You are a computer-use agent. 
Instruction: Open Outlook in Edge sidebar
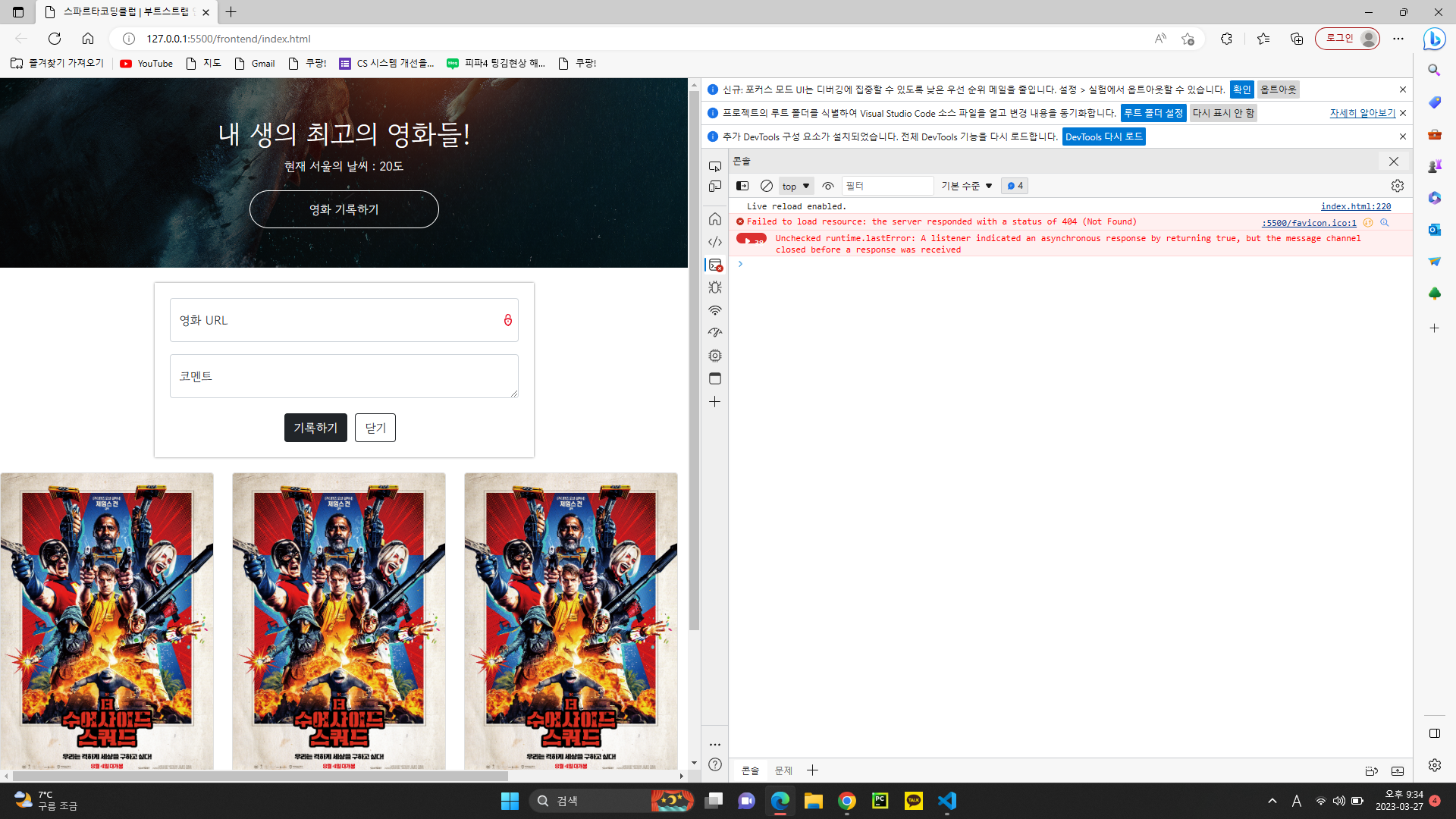pos(1434,229)
